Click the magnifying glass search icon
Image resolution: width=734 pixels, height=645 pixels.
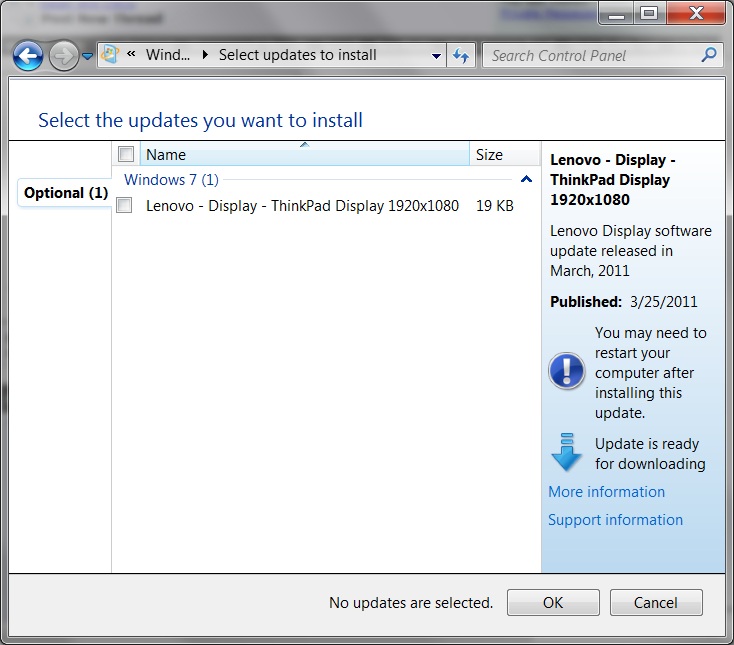pyautogui.click(x=709, y=55)
